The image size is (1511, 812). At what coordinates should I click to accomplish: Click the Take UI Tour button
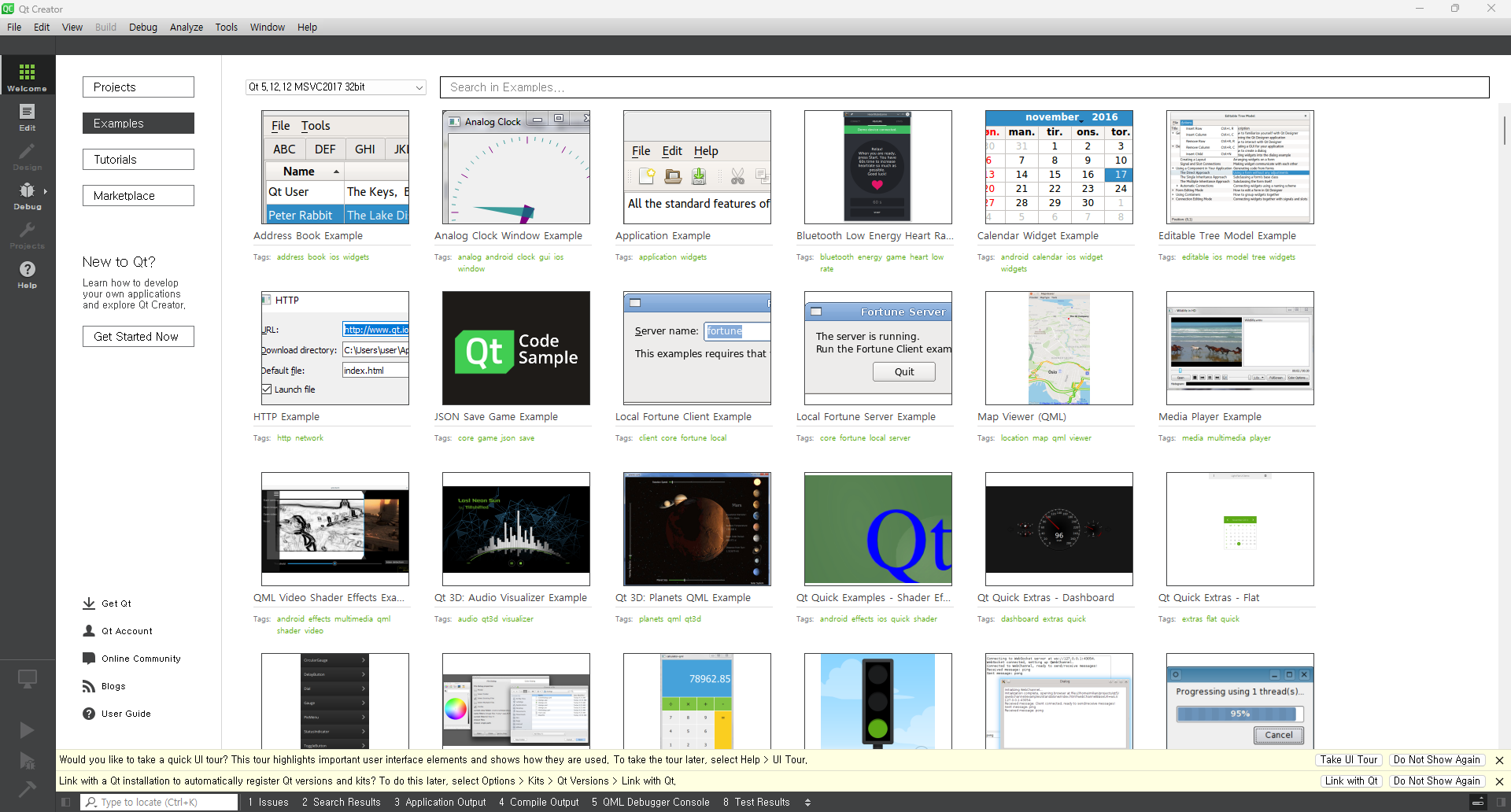[1349, 760]
